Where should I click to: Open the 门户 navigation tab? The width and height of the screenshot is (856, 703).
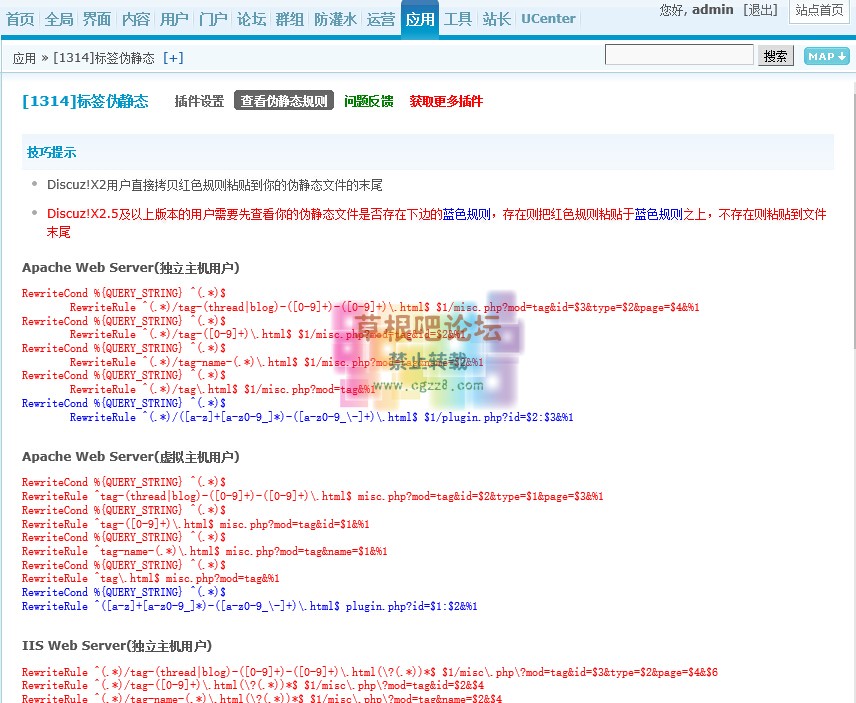click(x=213, y=19)
